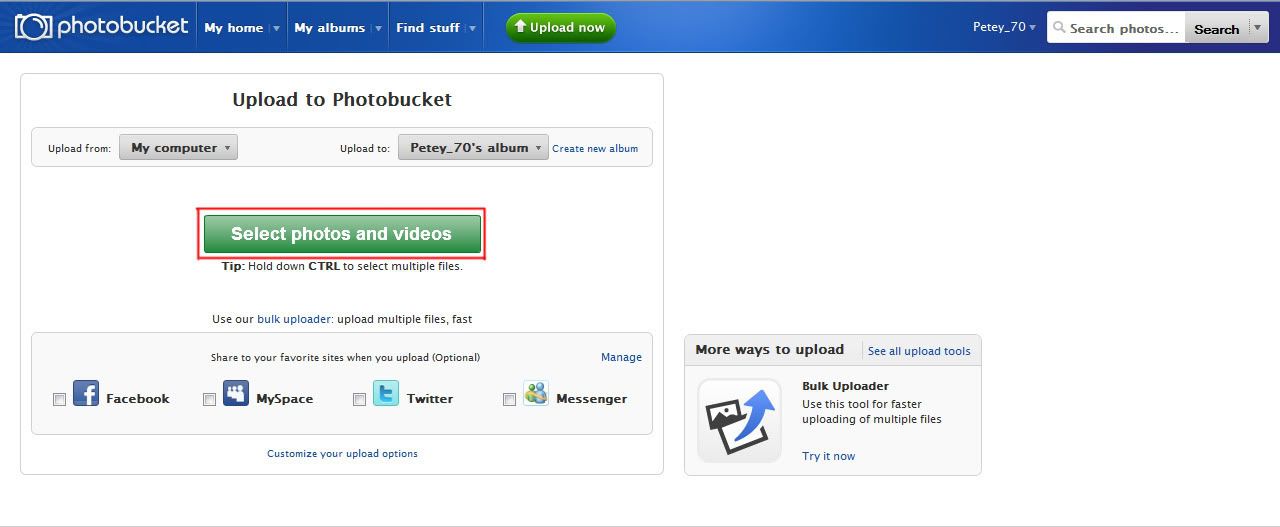The image size is (1280, 527).
Task: Expand the Find stuff menu arrow
Action: 473,28
